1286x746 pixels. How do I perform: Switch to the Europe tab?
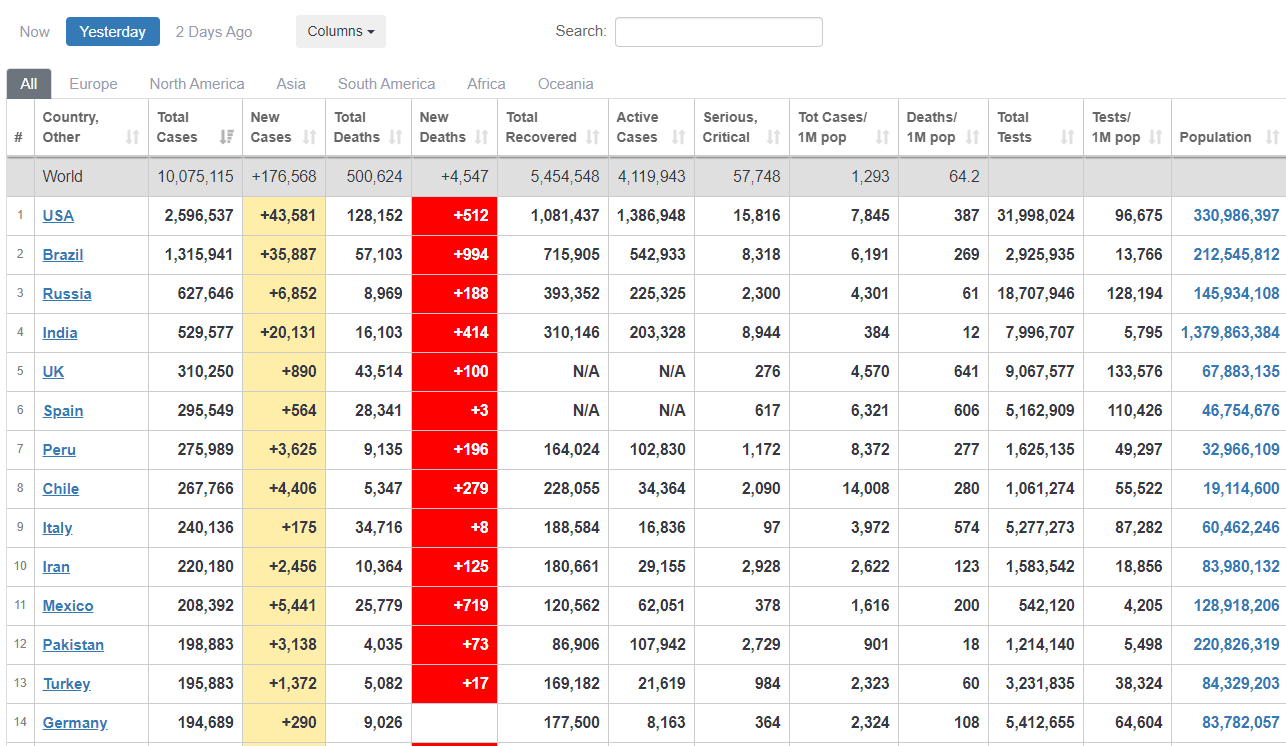[93, 84]
